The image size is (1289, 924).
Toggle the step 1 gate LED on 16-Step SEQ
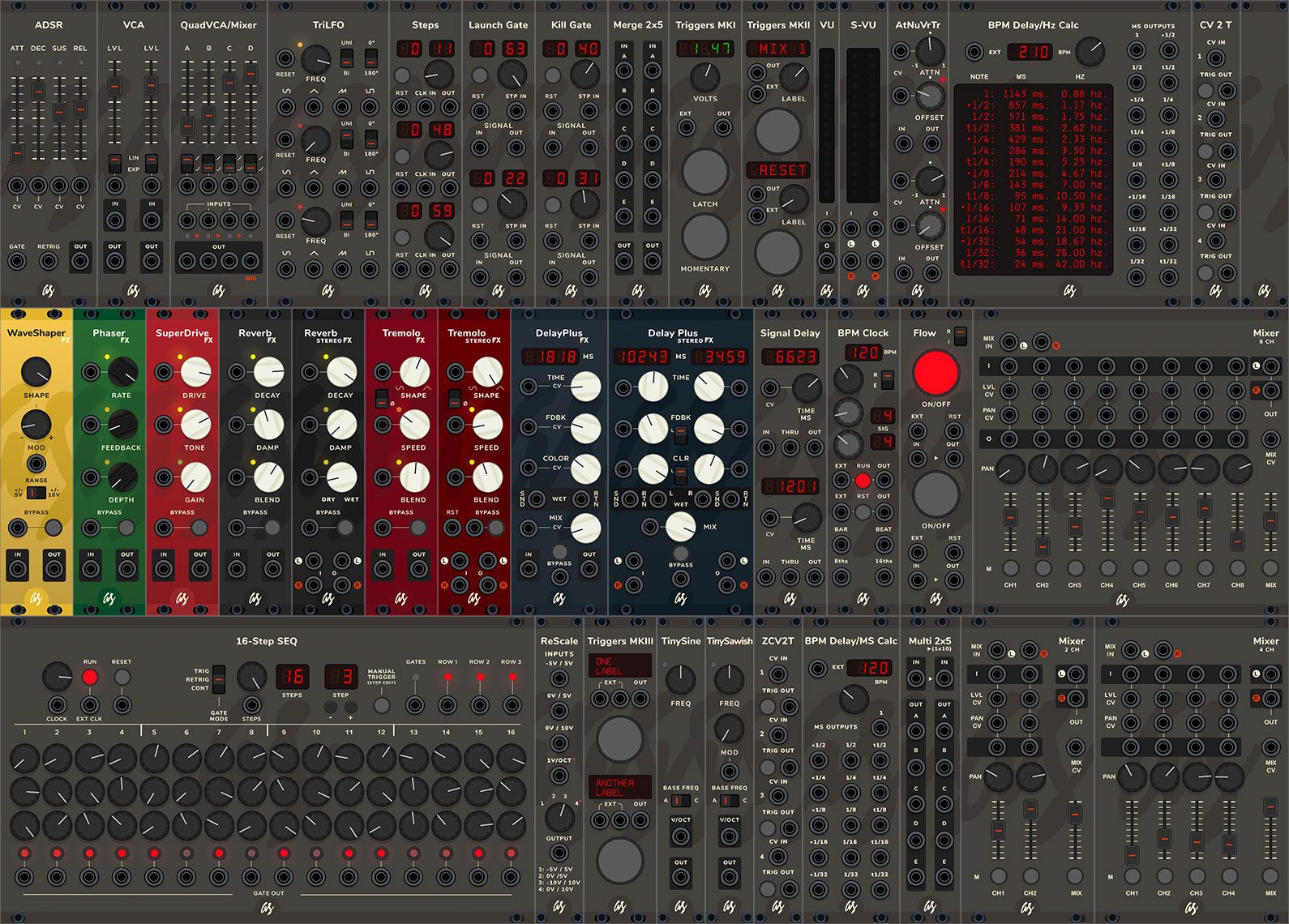[24, 853]
